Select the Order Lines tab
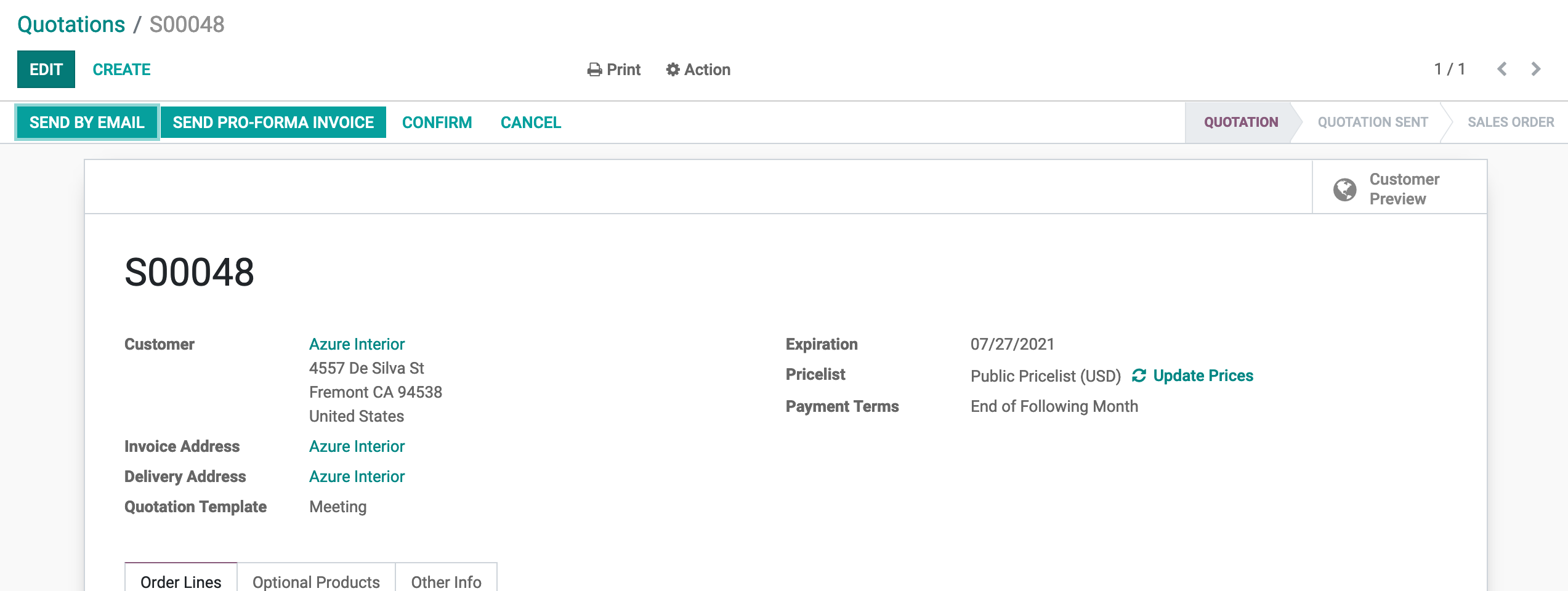This screenshot has height=591, width=1568. (x=180, y=581)
